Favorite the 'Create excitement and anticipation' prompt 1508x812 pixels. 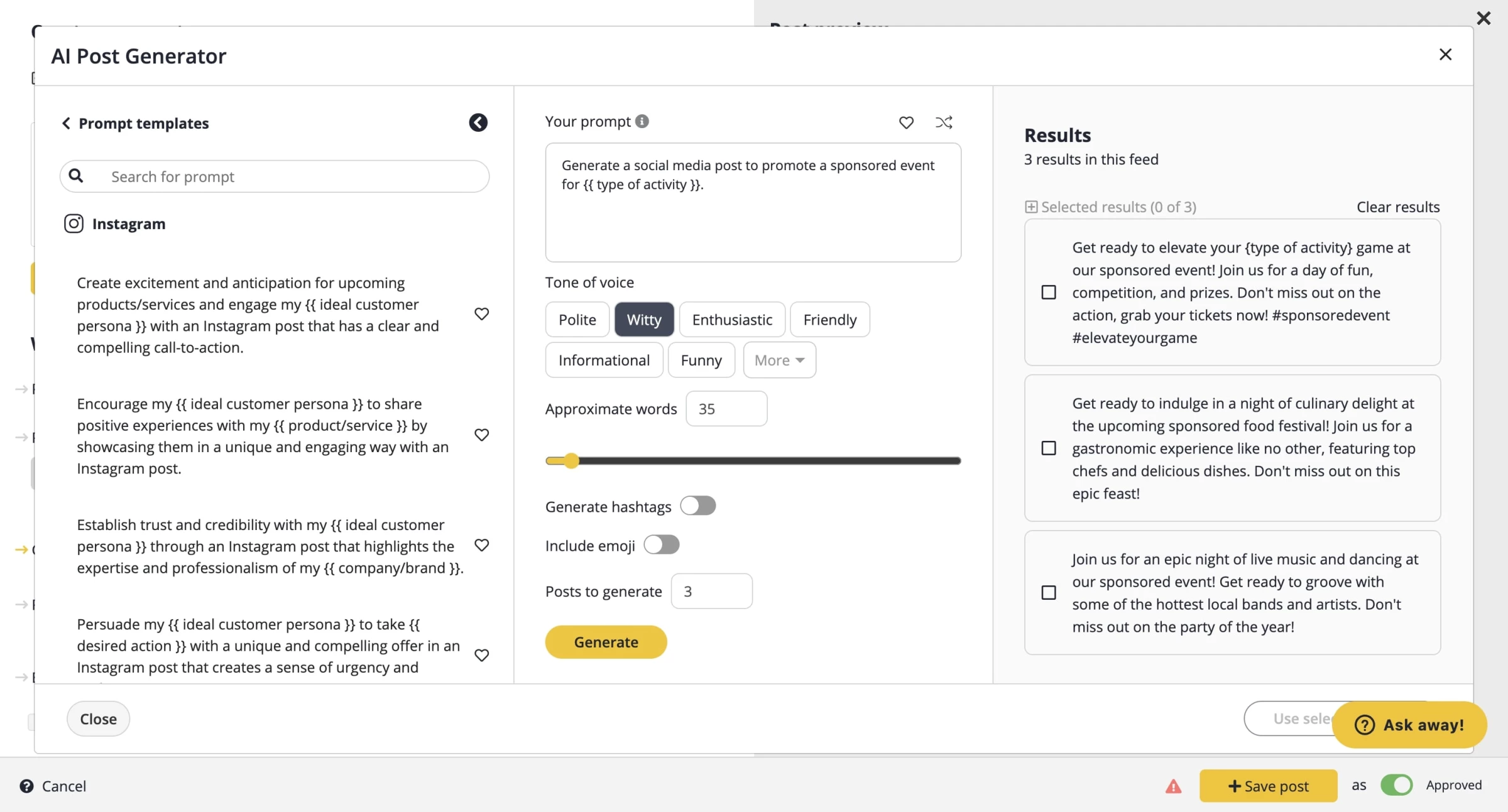(x=481, y=314)
